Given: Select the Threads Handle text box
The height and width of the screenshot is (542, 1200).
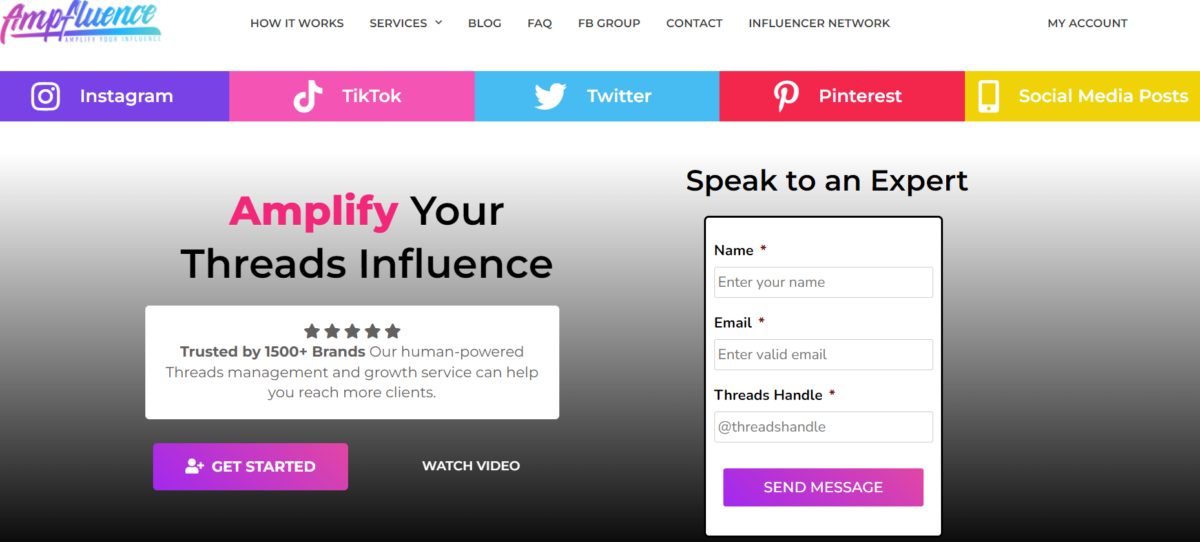Looking at the screenshot, I should 823,427.
